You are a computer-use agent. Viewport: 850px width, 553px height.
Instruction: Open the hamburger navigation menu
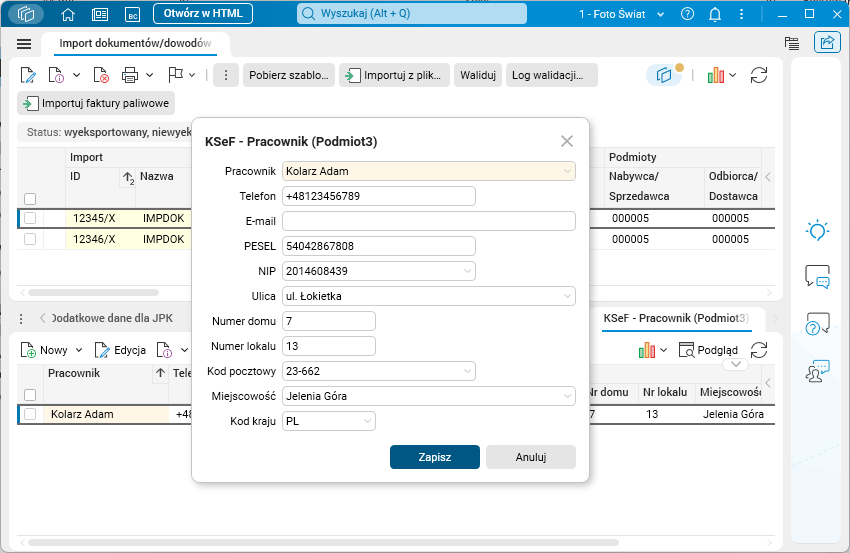tap(24, 44)
